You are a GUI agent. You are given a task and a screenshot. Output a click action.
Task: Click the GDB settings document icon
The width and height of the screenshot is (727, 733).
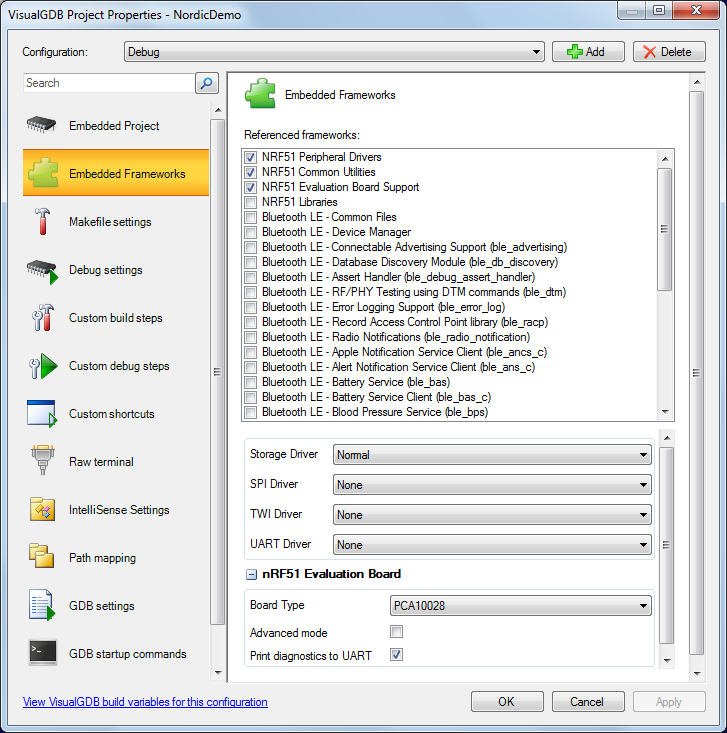click(42, 605)
